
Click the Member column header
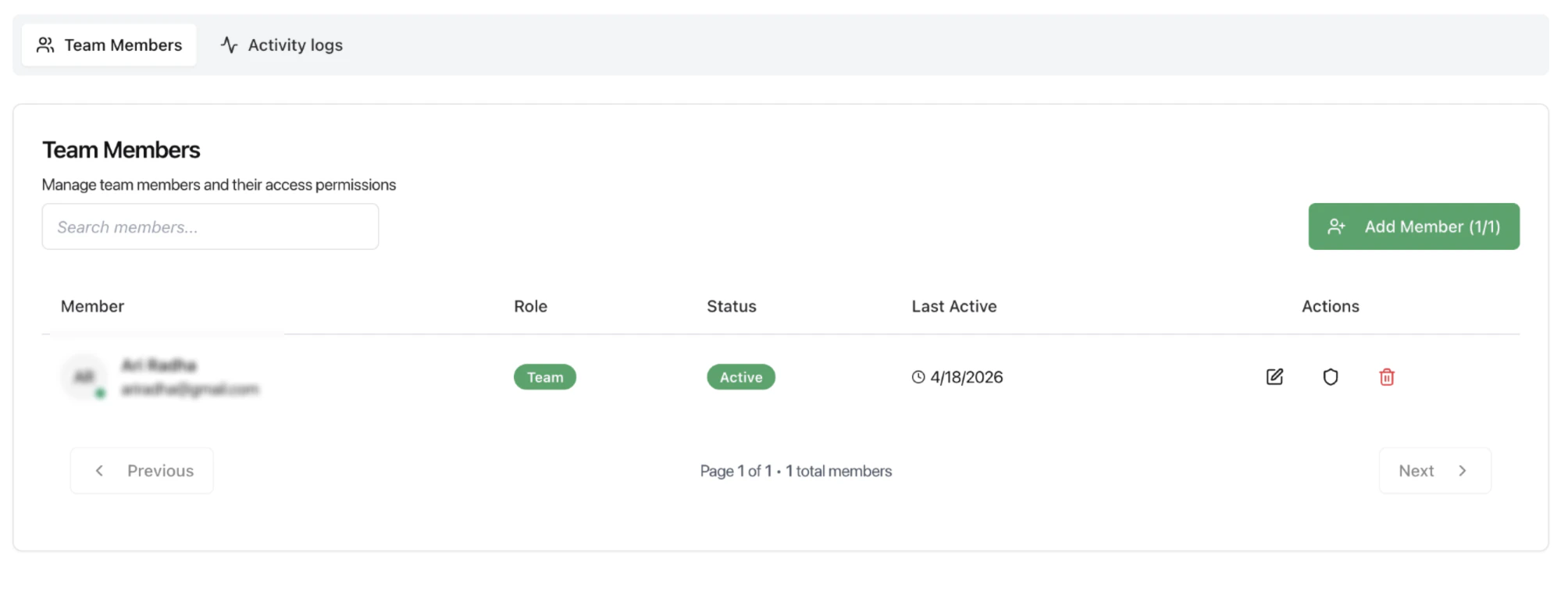pyautogui.click(x=92, y=306)
